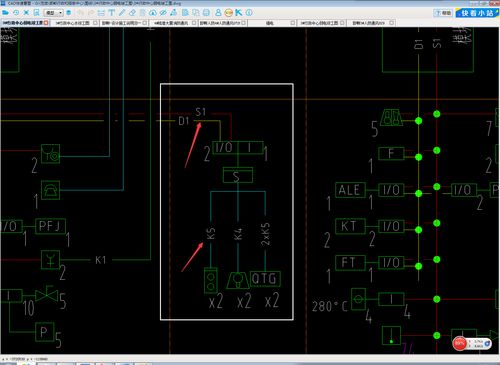Image resolution: width=500 pixels, height=365 pixels.
Task: Close the third drawing tab via its box
Action: click(145, 23)
